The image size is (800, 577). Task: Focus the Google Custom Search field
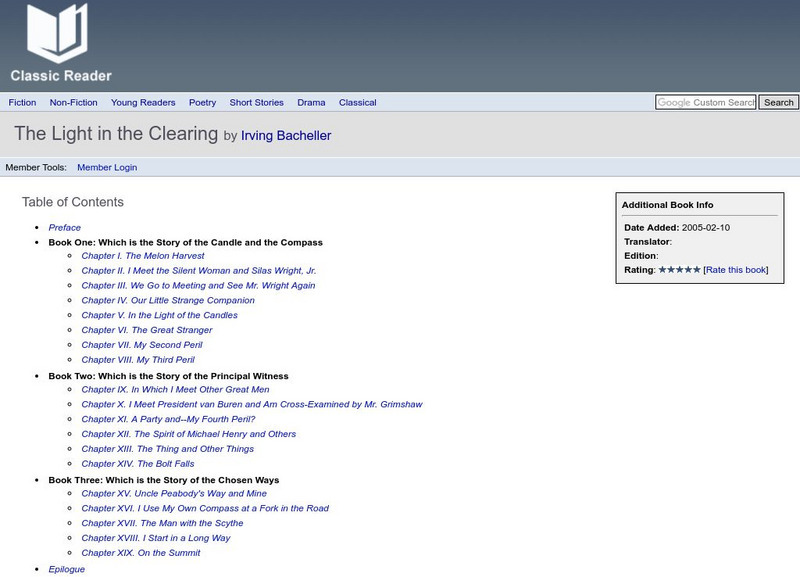pyautogui.click(x=706, y=102)
